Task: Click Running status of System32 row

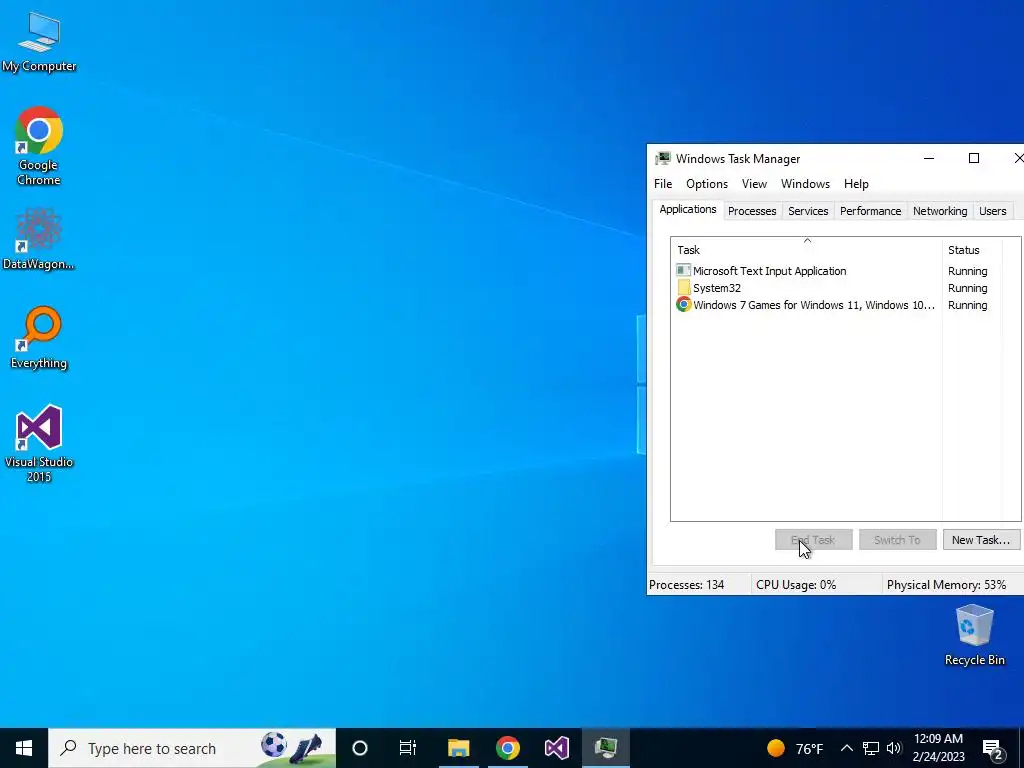Action: [967, 288]
